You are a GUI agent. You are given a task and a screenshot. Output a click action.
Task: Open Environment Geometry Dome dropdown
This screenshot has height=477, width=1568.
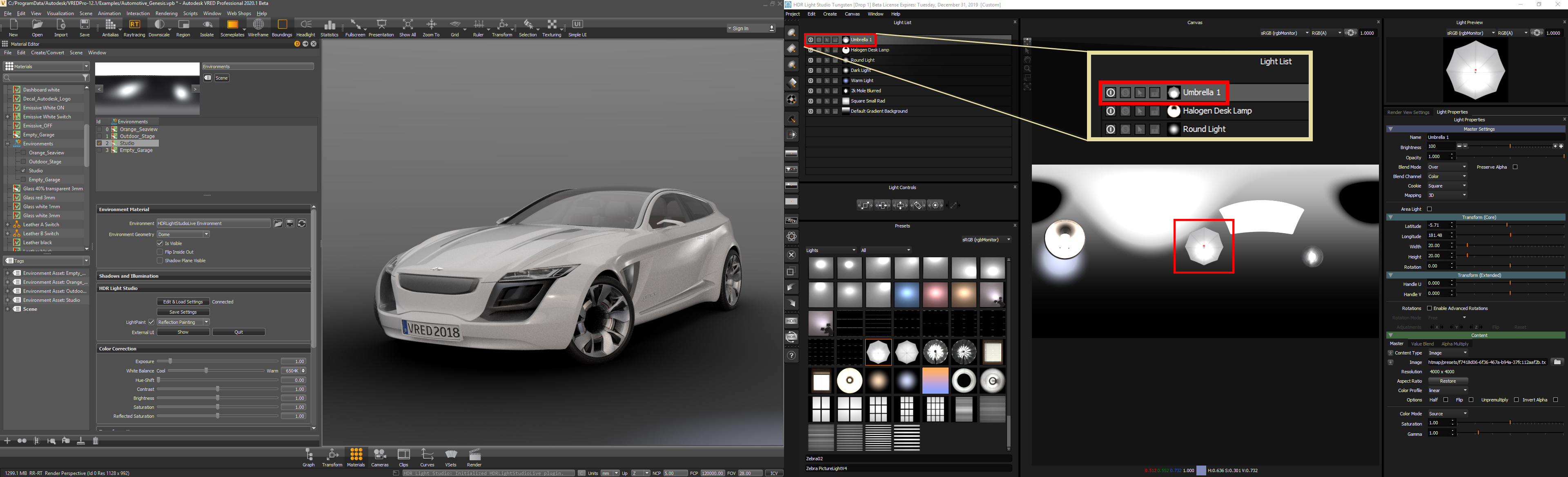pos(183,234)
